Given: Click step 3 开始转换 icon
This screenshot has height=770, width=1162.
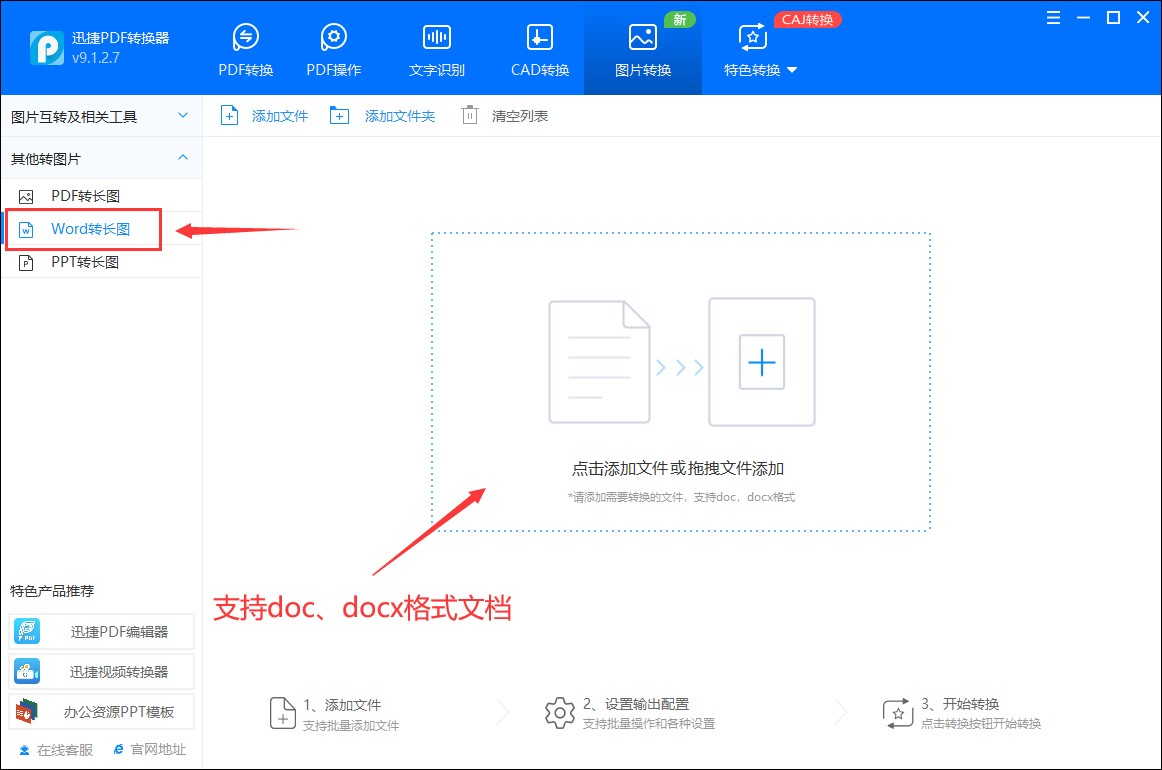Looking at the screenshot, I should 897,713.
